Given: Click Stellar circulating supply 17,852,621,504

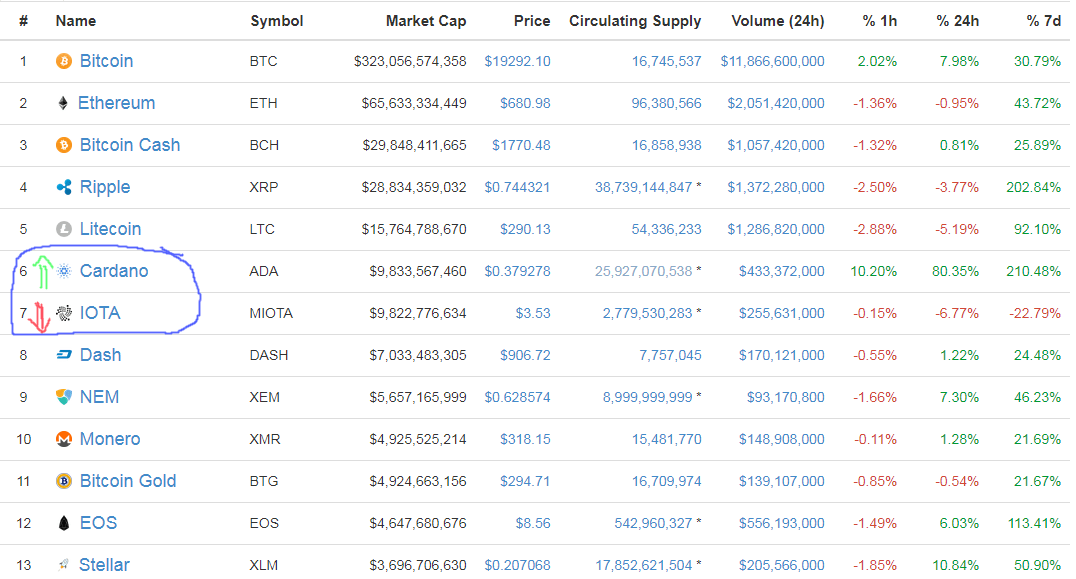Looking at the screenshot, I should pyautogui.click(x=644, y=565).
